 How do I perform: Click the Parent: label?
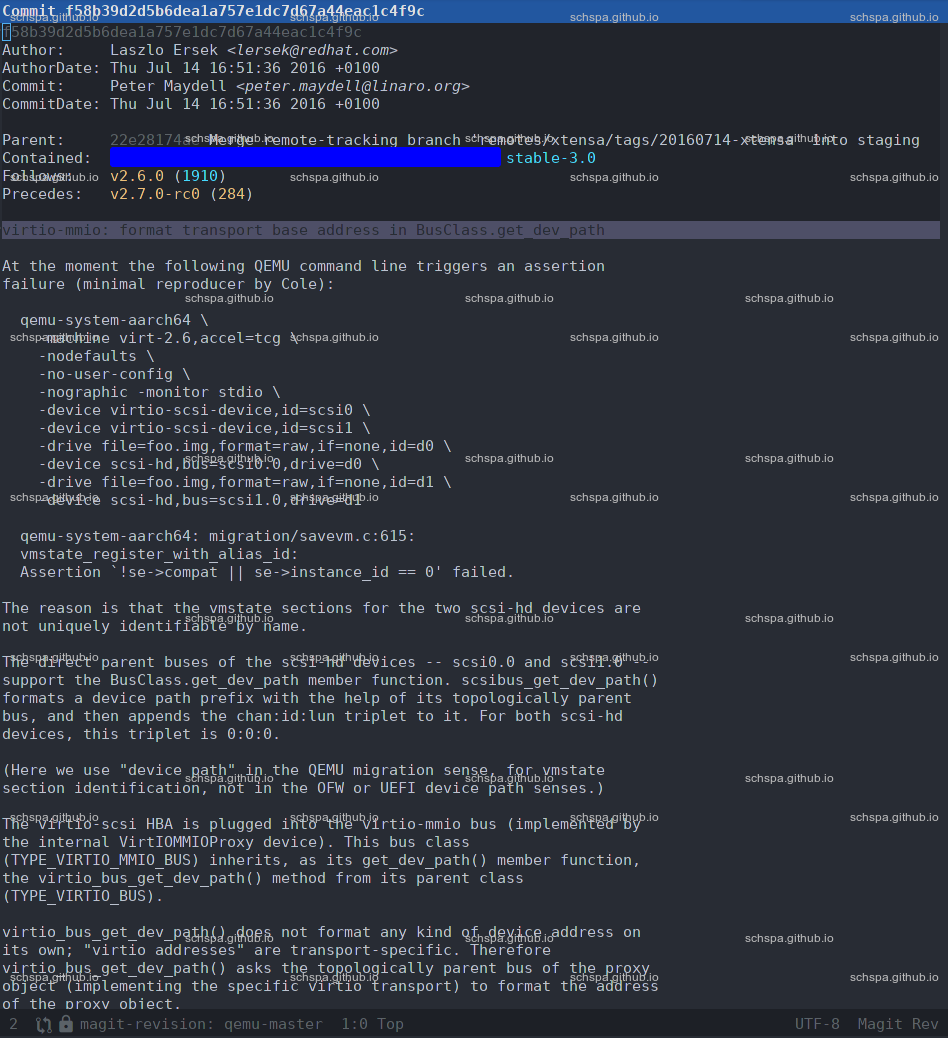click(33, 140)
